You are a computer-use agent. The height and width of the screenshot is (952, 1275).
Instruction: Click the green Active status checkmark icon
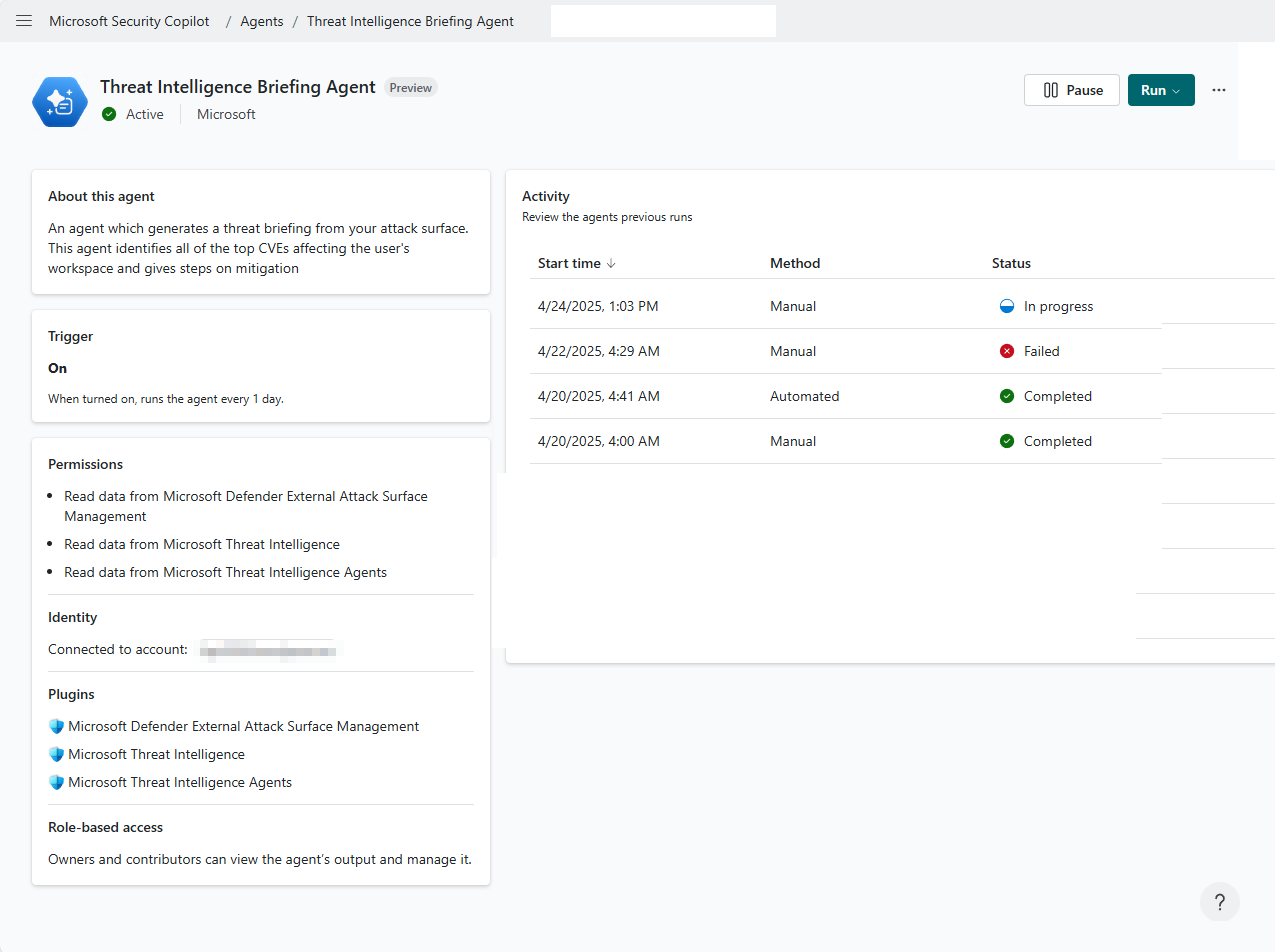tap(109, 115)
